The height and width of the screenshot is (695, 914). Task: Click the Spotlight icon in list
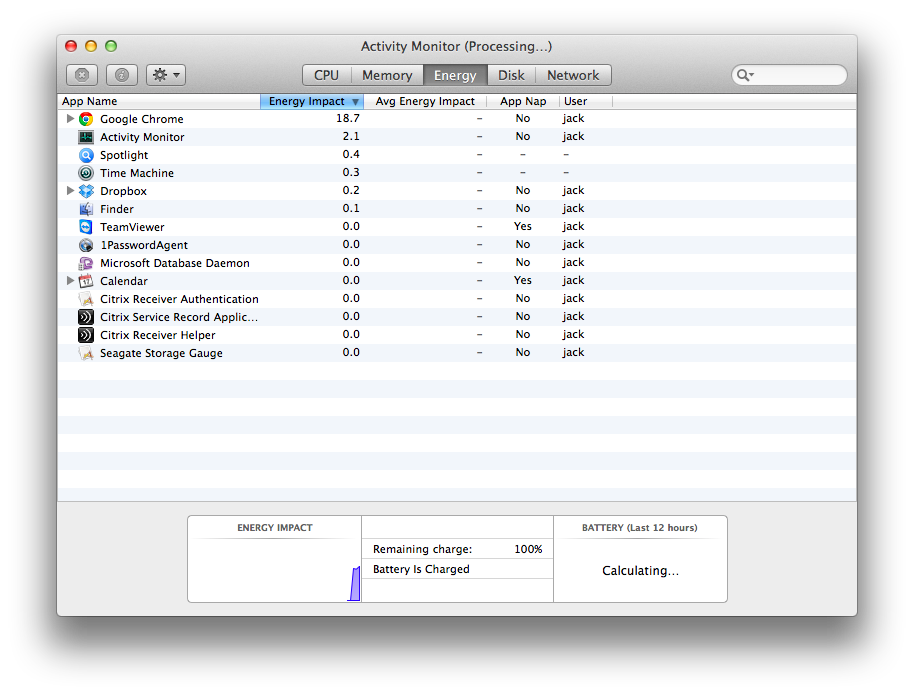(x=86, y=155)
